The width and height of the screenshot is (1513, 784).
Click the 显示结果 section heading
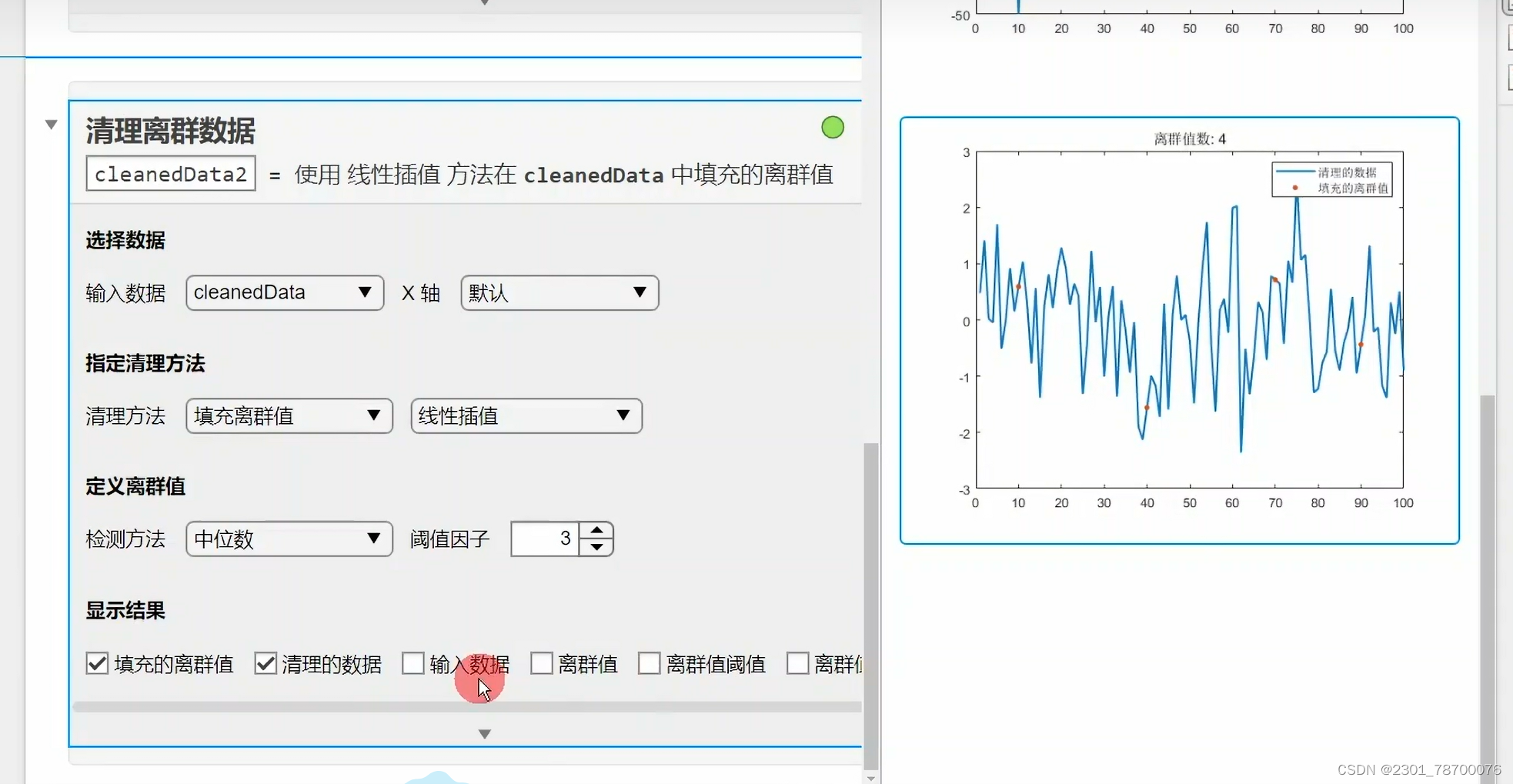125,611
